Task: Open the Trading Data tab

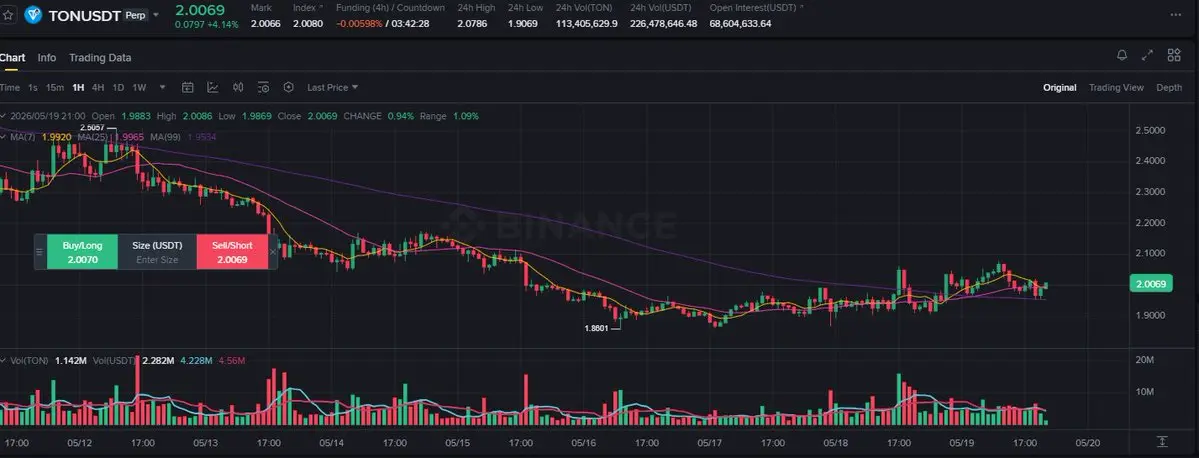Action: point(100,57)
